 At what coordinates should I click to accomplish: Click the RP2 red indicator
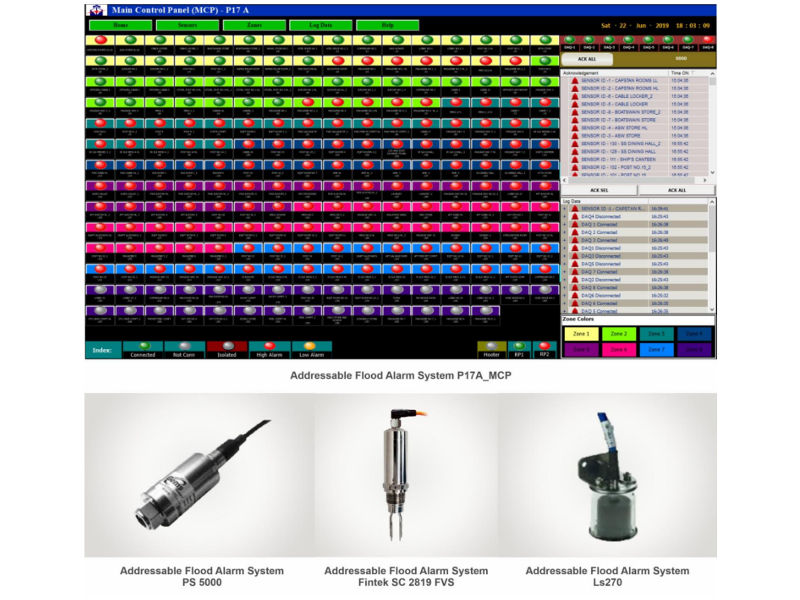(544, 346)
